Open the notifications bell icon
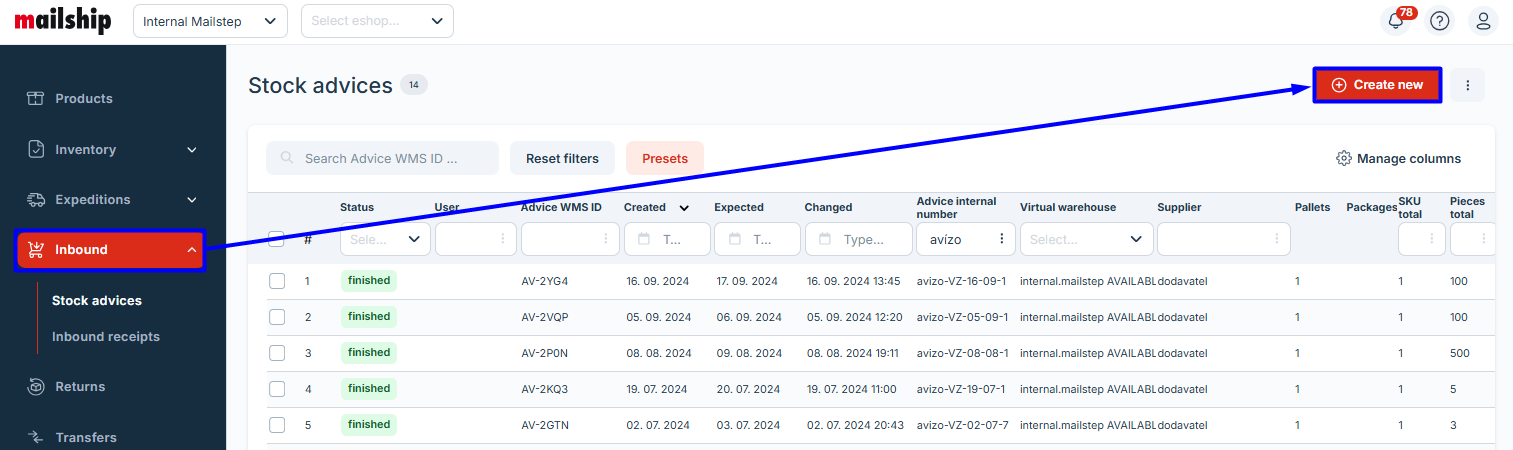1513x450 pixels. [1396, 21]
